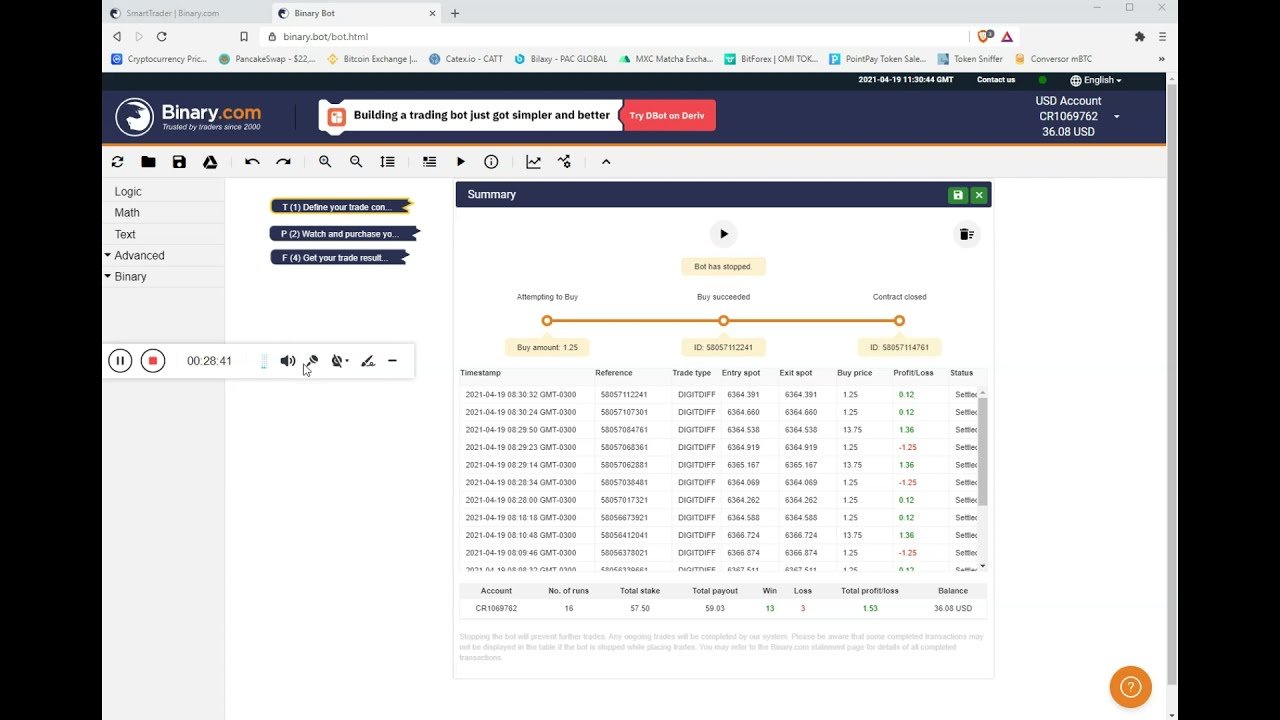Save bot using toolbar floppy icon
1280x720 pixels.
pos(179,162)
